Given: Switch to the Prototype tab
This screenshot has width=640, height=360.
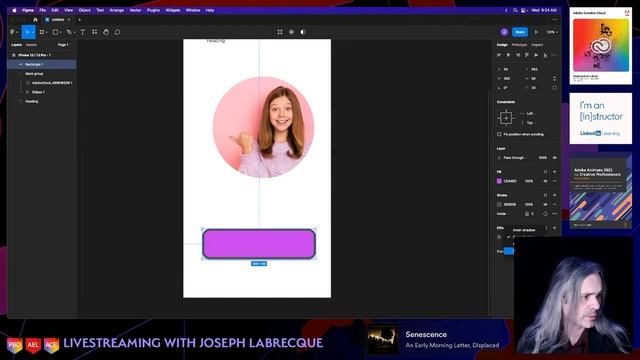Looking at the screenshot, I should tap(519, 45).
